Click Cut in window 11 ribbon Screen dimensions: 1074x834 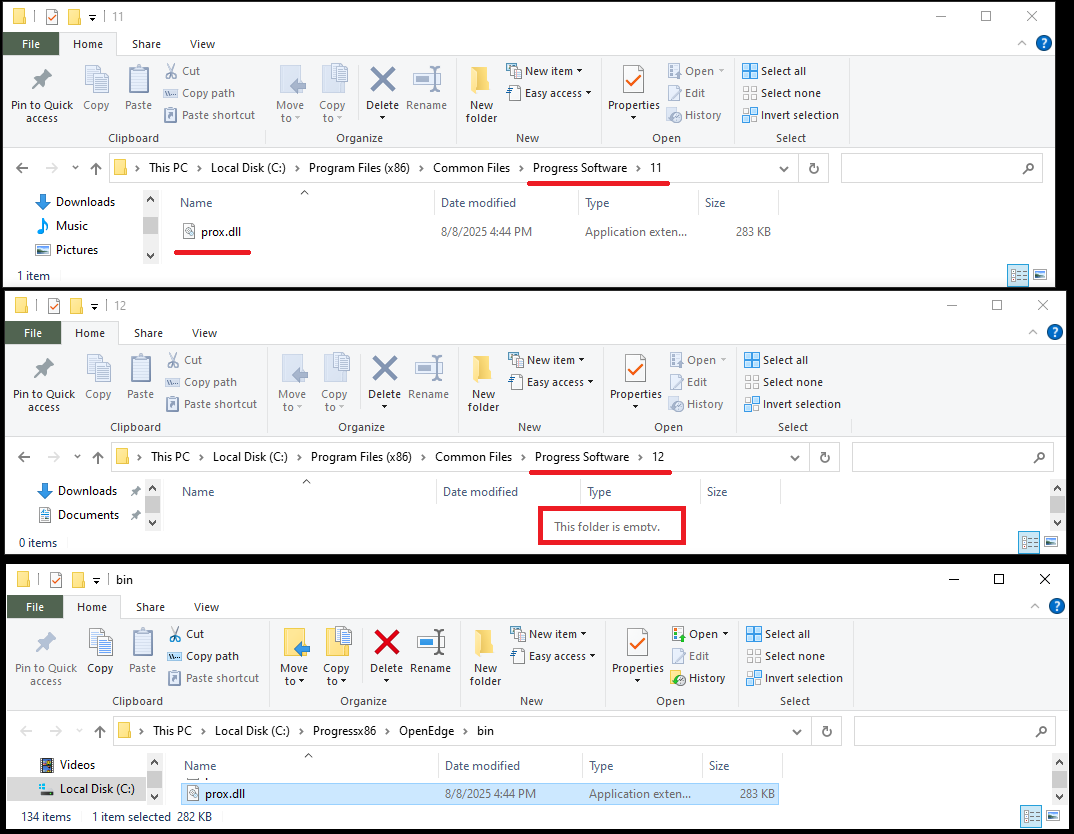[182, 71]
